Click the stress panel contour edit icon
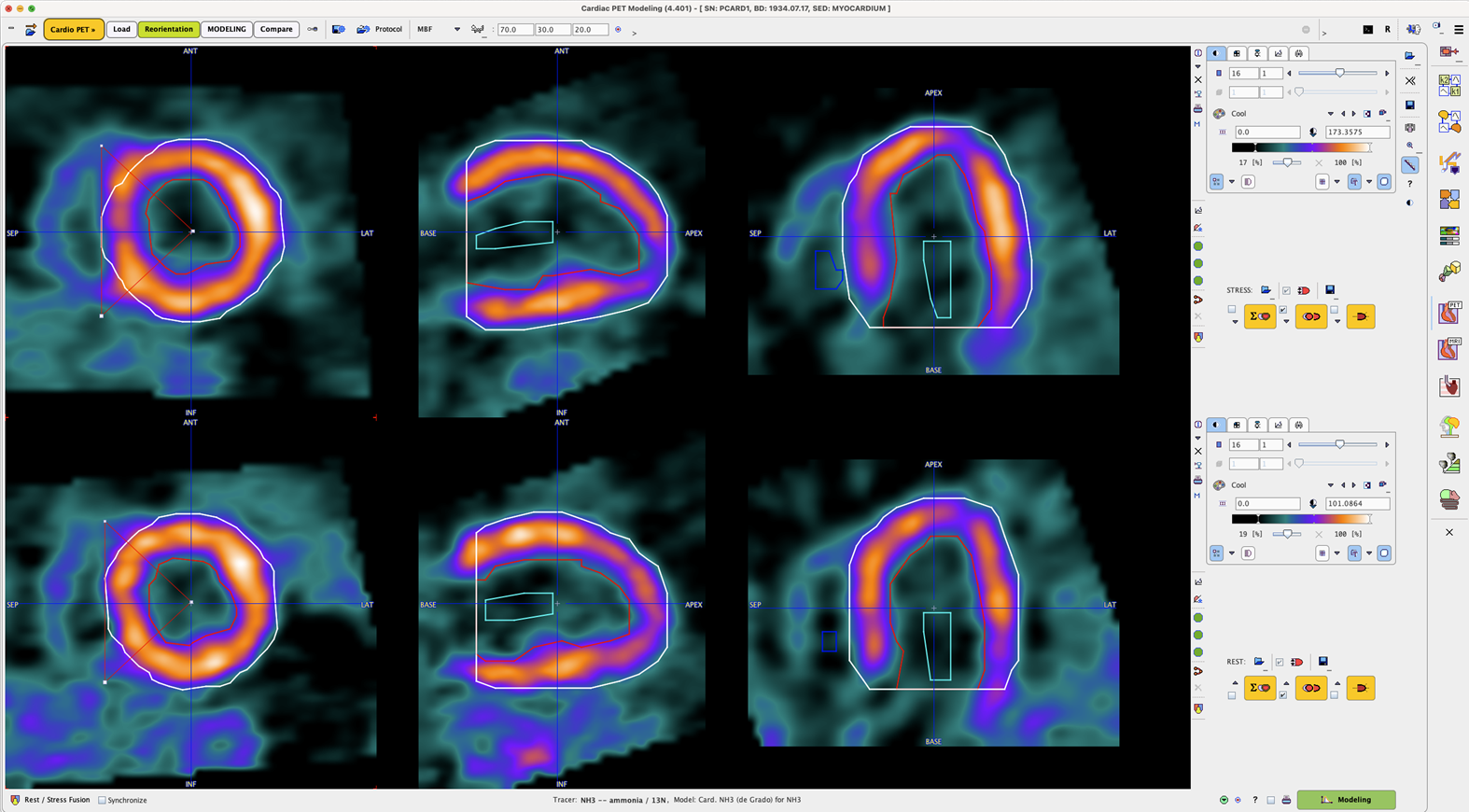Image resolution: width=1469 pixels, height=812 pixels. pos(1198,228)
